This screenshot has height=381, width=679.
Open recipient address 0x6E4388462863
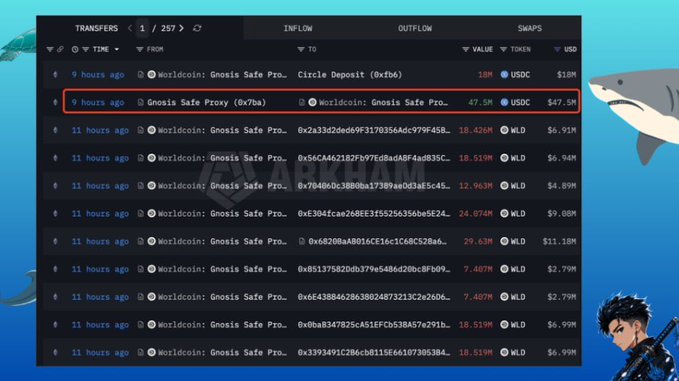click(374, 297)
